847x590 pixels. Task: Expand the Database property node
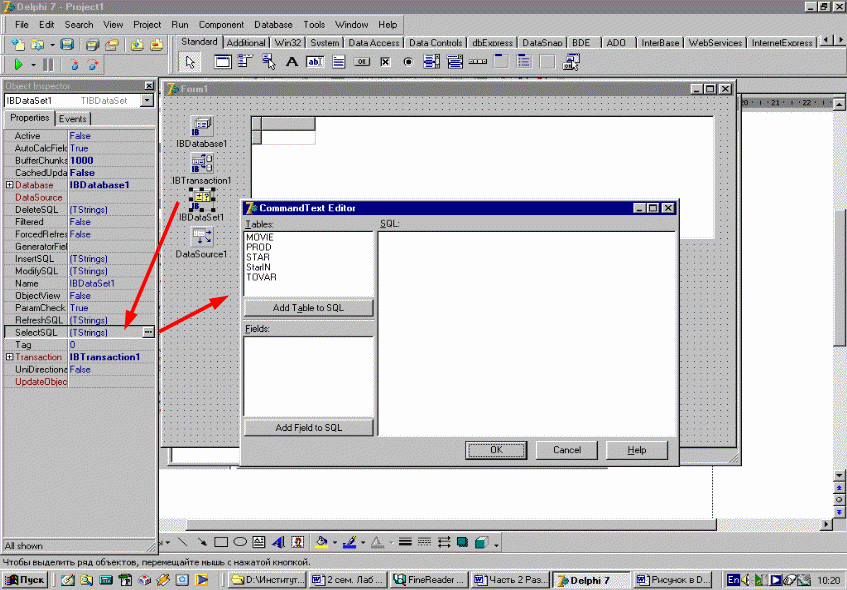pyautogui.click(x=9, y=185)
